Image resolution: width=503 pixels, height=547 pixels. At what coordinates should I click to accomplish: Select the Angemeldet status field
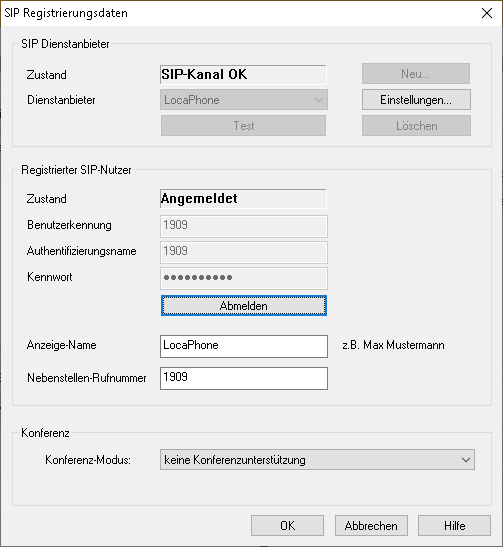pyautogui.click(x=243, y=198)
